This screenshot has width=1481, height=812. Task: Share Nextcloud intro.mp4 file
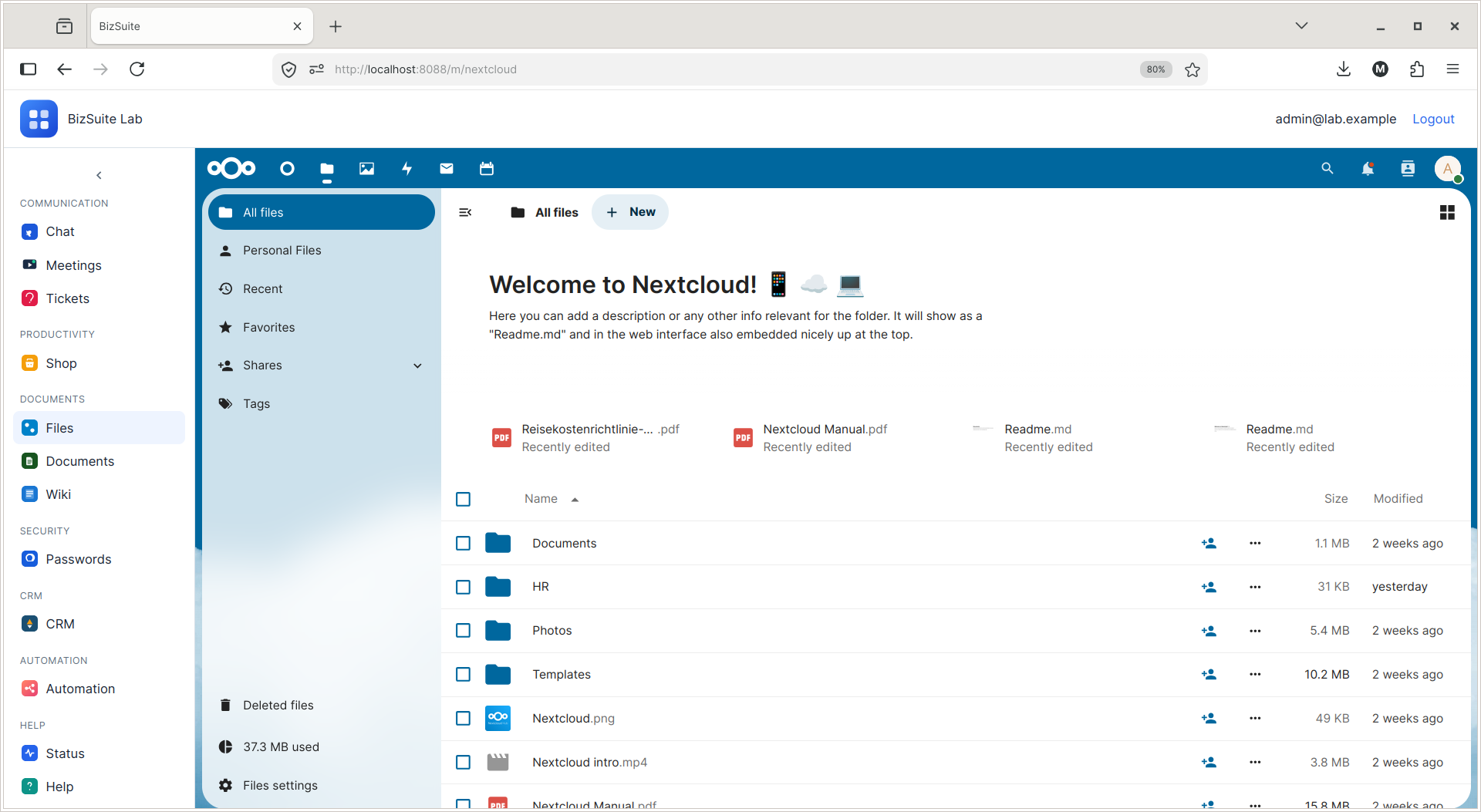click(x=1209, y=762)
